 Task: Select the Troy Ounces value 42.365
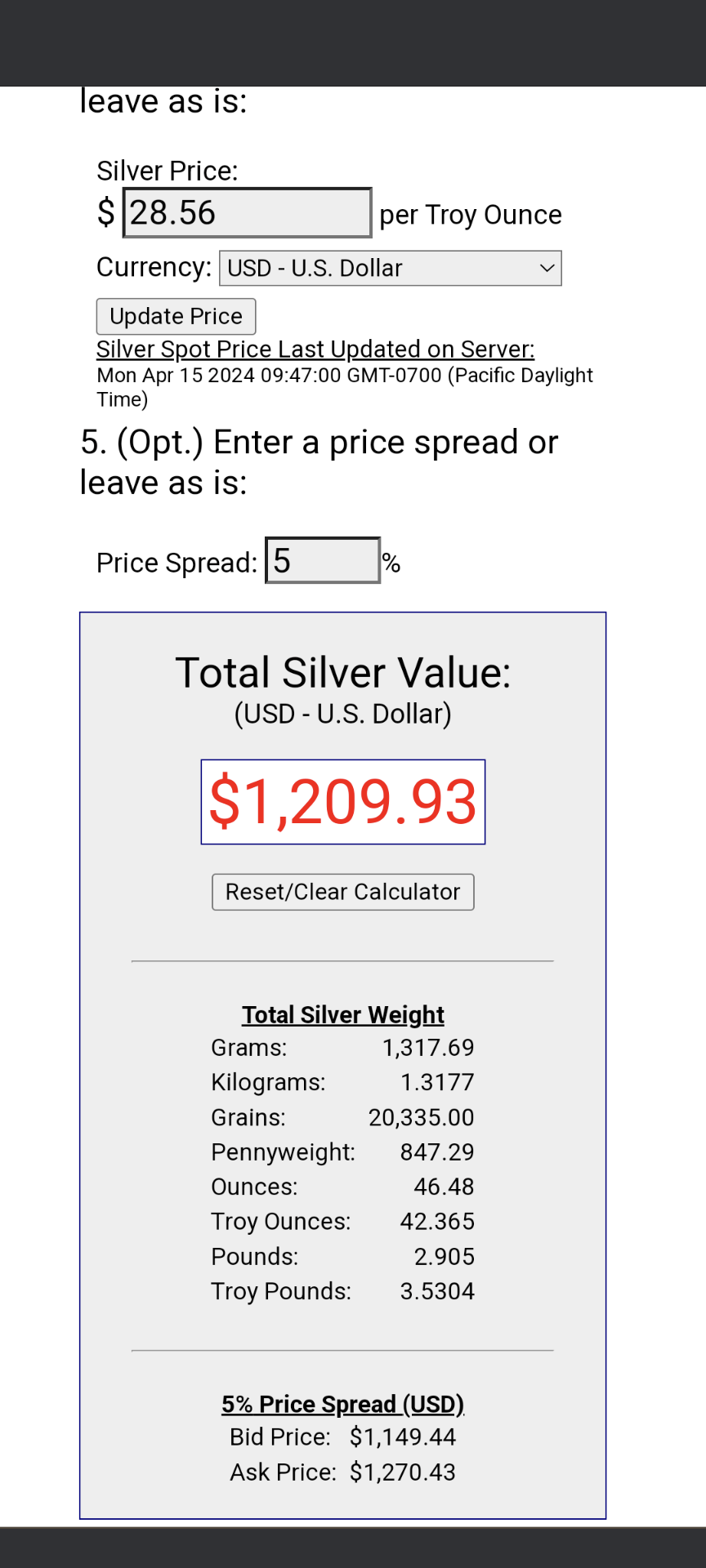point(437,1222)
